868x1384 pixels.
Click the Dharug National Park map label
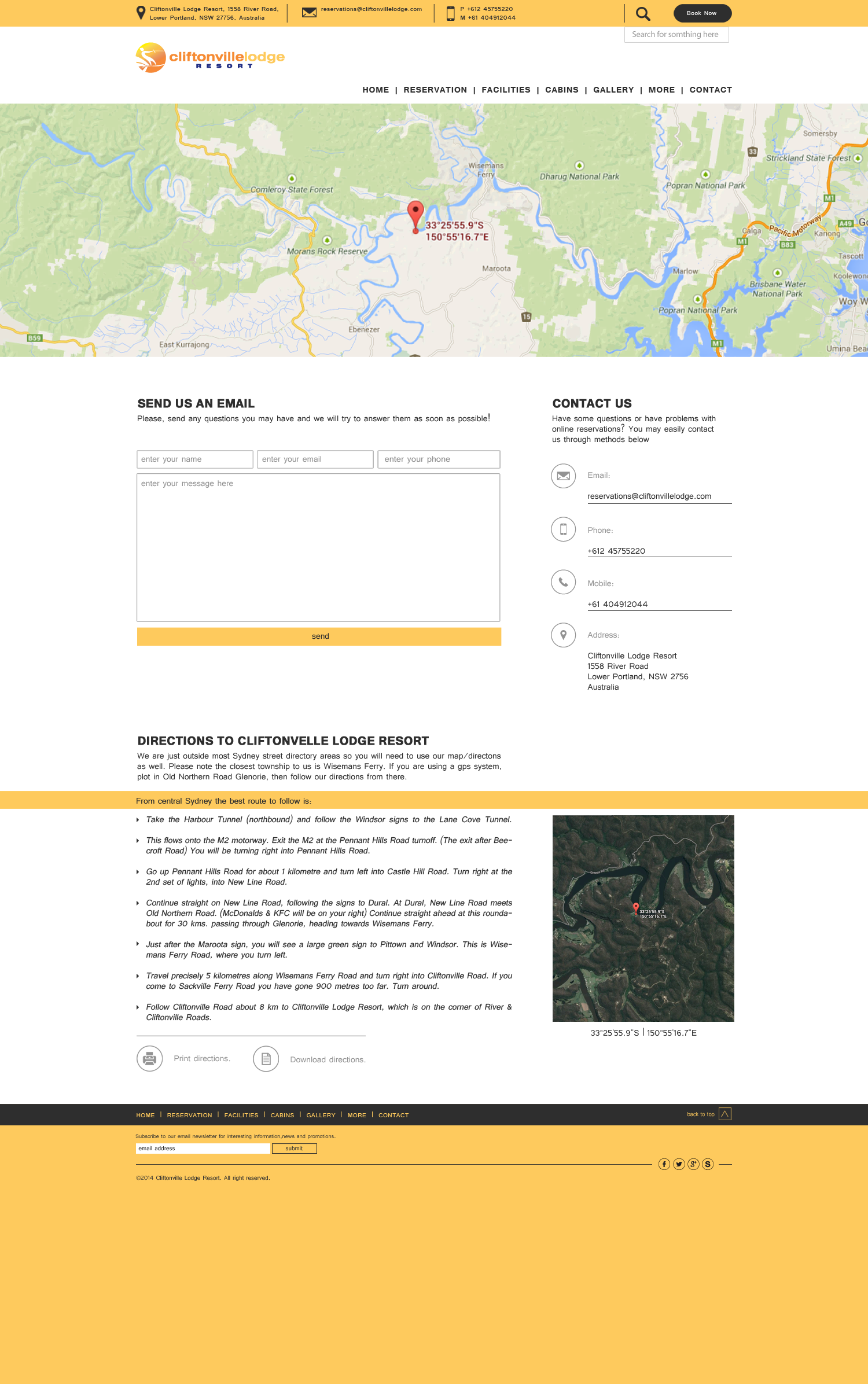[x=579, y=176]
